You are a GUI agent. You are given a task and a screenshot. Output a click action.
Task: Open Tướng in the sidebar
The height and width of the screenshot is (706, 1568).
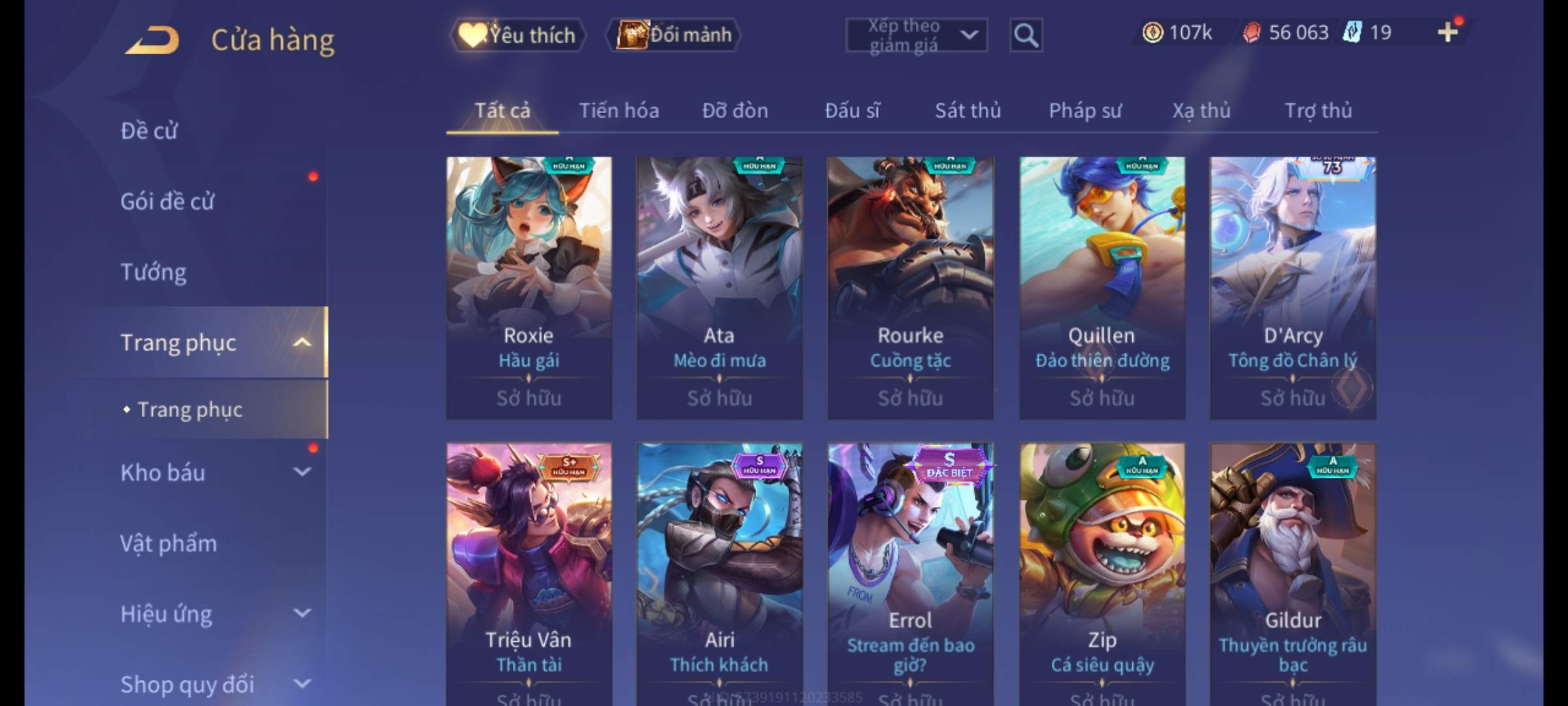pyautogui.click(x=154, y=272)
